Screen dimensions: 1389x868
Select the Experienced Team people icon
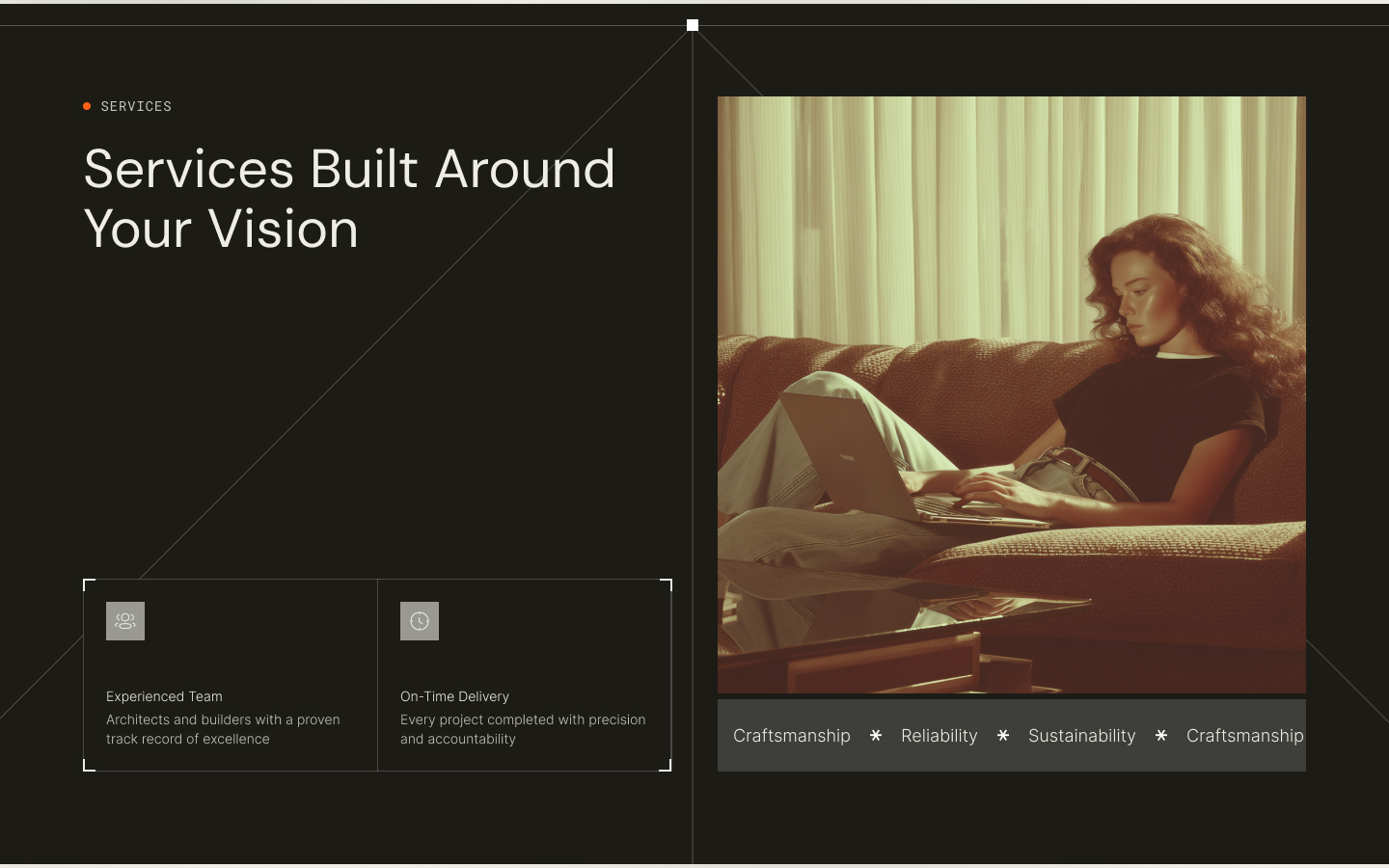pos(124,620)
